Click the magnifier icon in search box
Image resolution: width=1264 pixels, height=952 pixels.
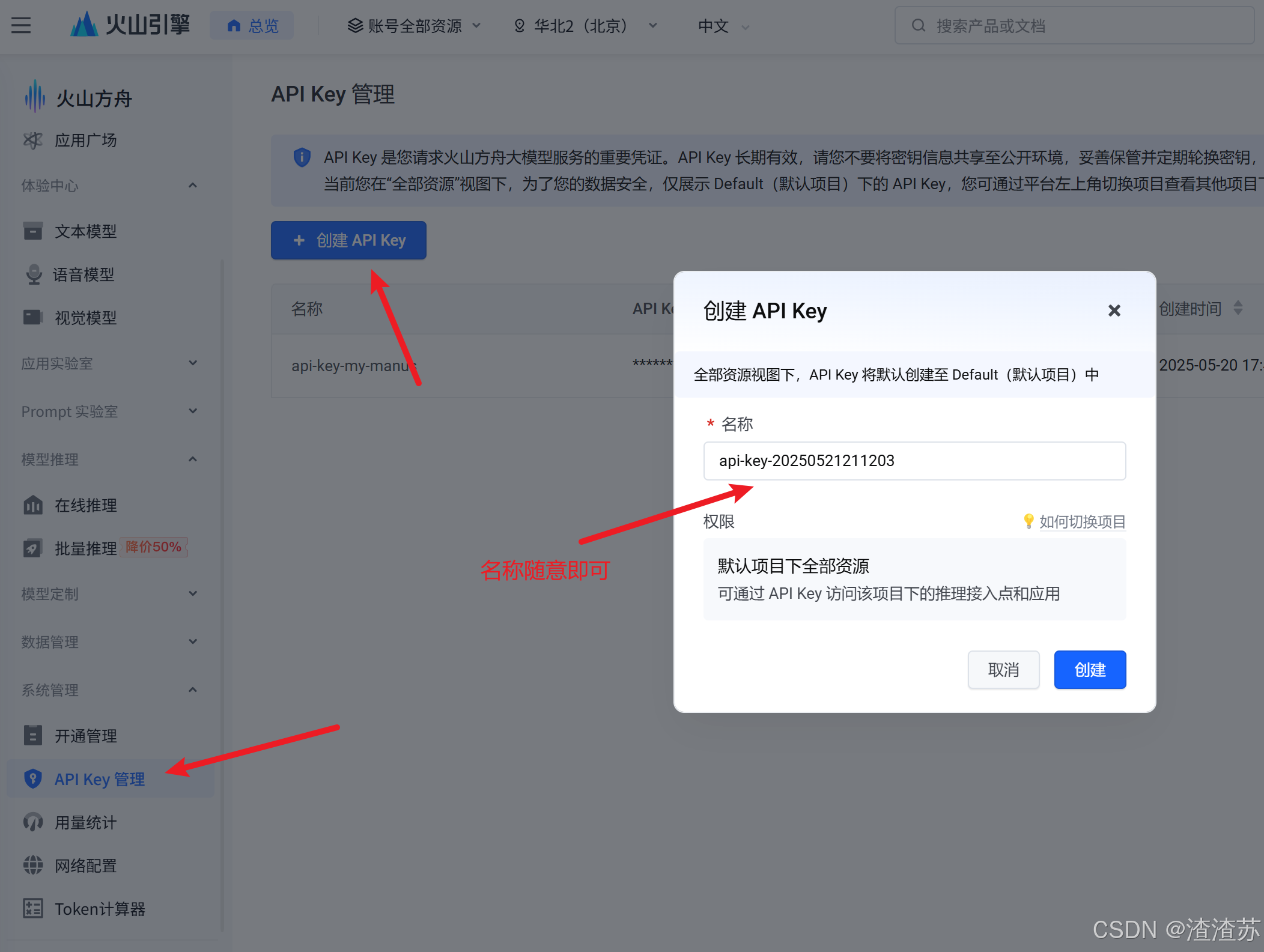pos(918,26)
